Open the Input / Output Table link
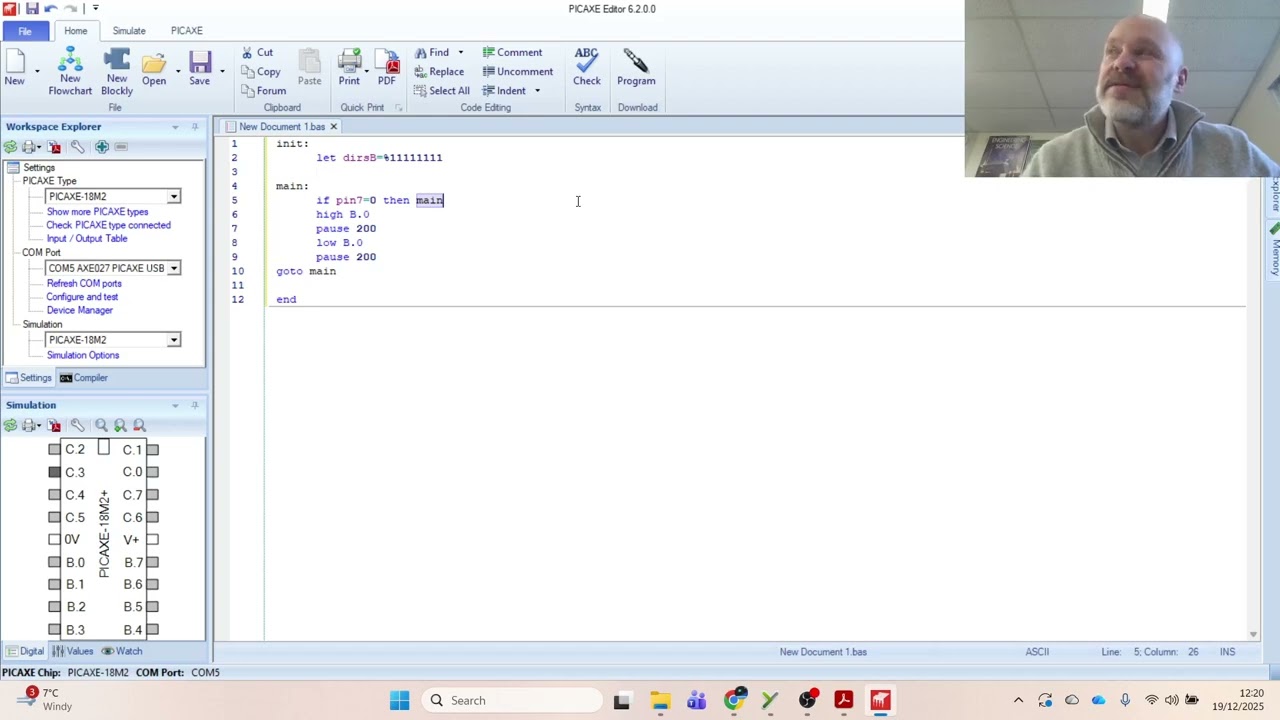Screen dimensions: 1280x720 coord(87,238)
